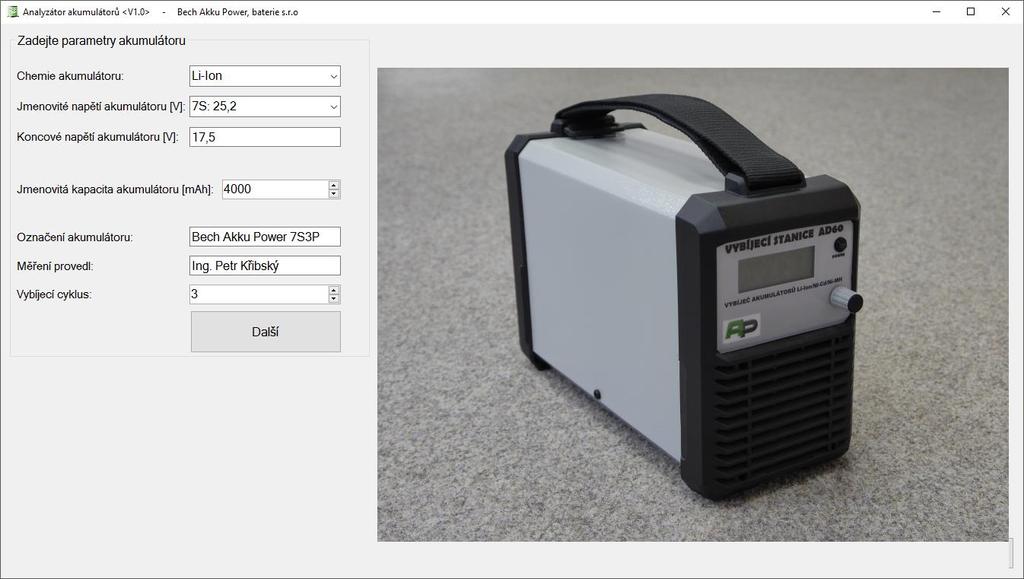
Task: Click the Další button
Action: point(265,332)
